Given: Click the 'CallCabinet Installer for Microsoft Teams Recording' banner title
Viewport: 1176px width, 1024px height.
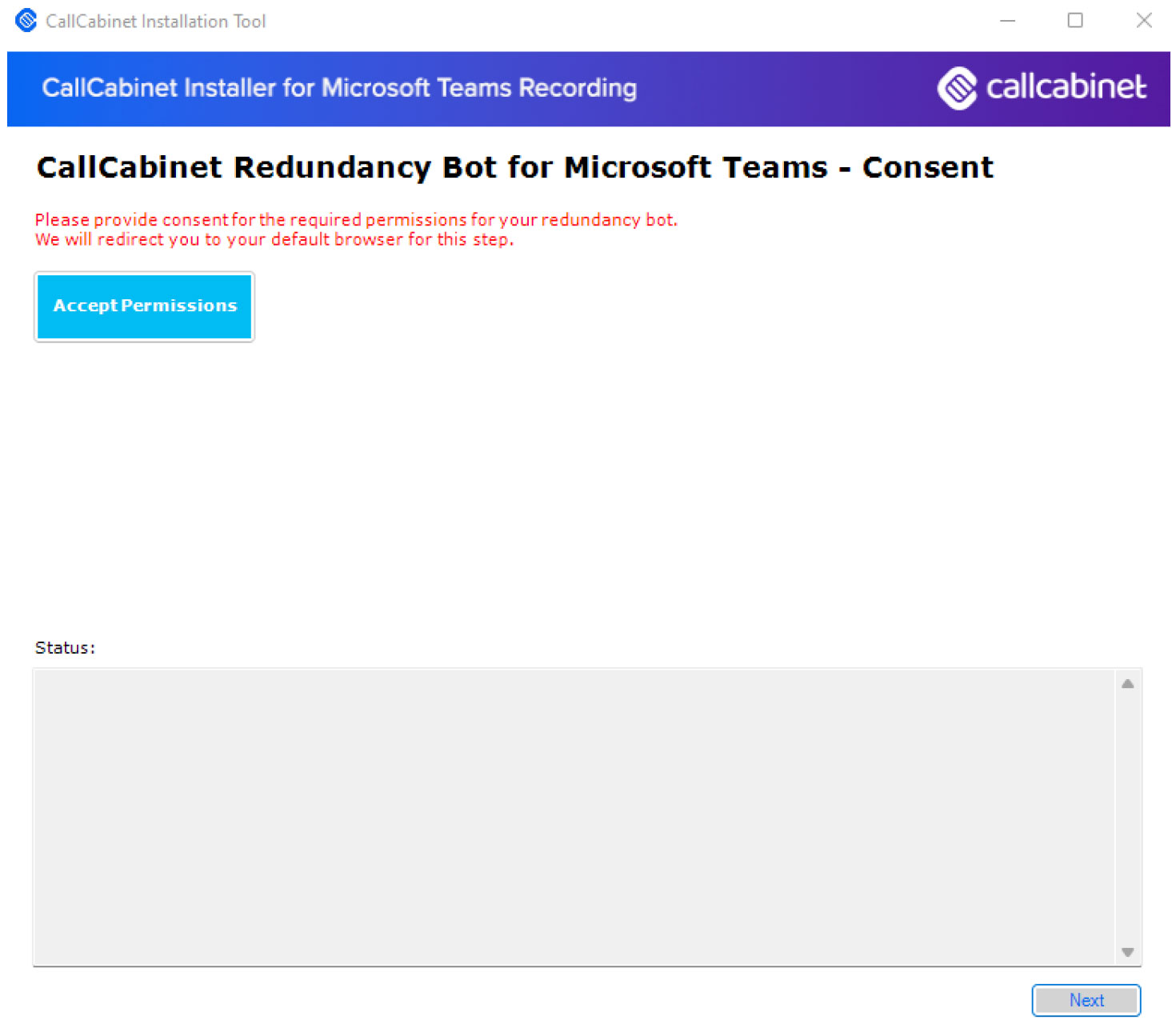Looking at the screenshot, I should click(x=339, y=88).
